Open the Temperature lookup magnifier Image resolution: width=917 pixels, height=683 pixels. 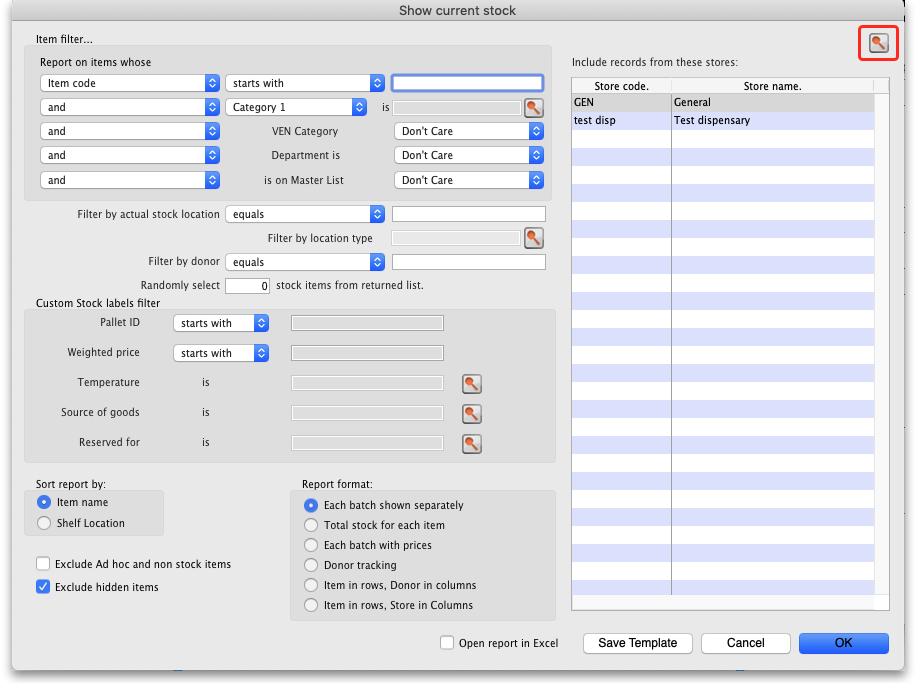point(471,384)
